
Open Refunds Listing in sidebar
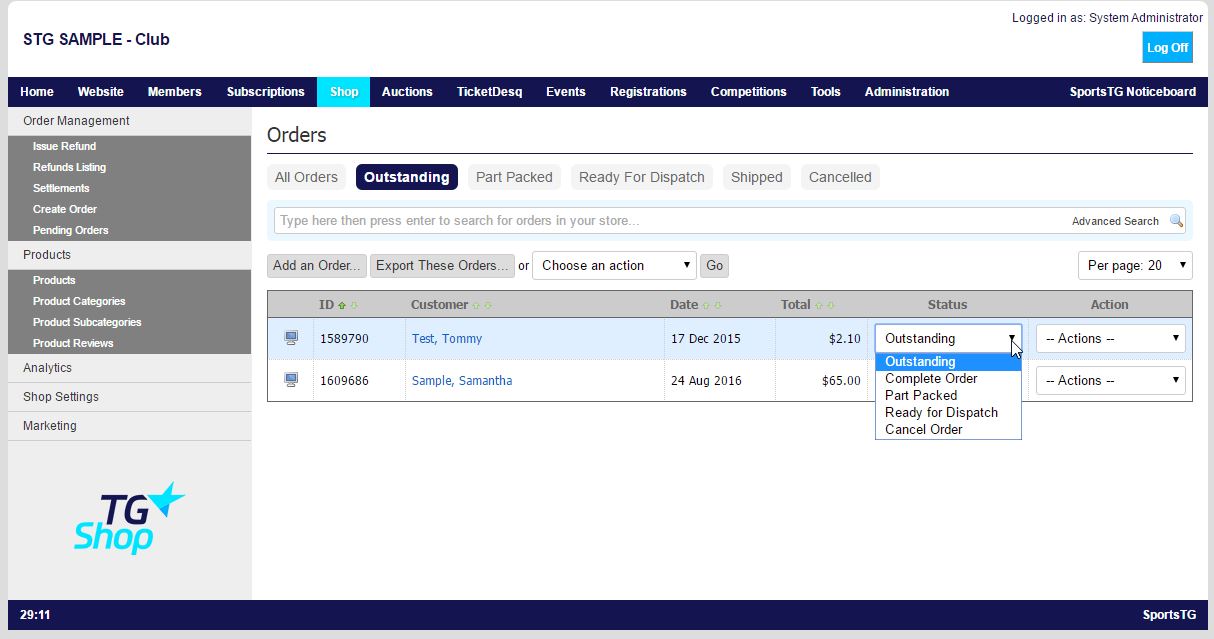69,167
